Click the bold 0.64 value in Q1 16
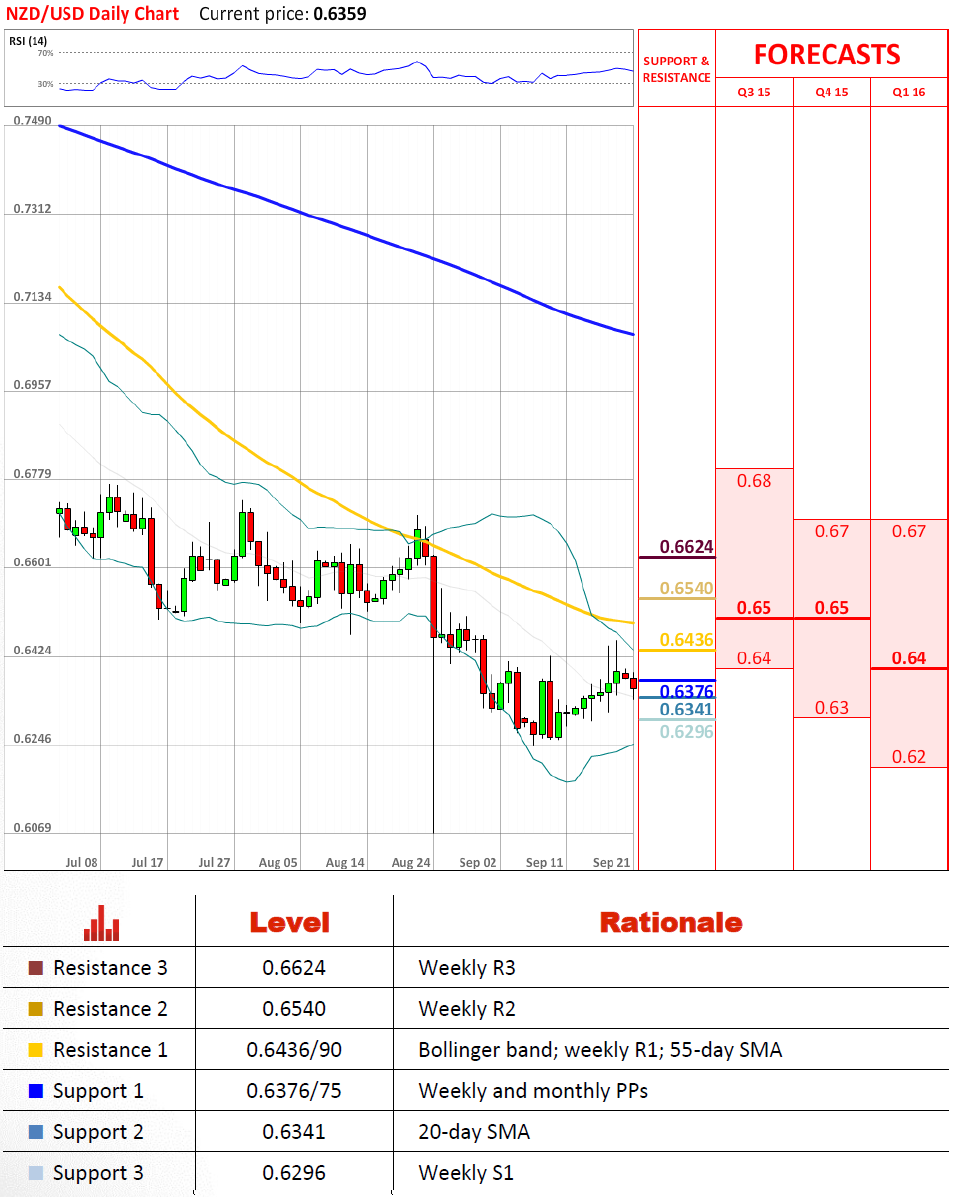 click(909, 658)
